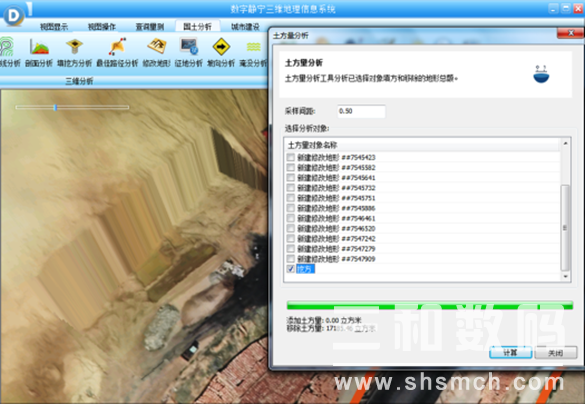The image size is (585, 404).
Task: Select the 填挖方分析 cut-fill tool
Action: [74, 52]
